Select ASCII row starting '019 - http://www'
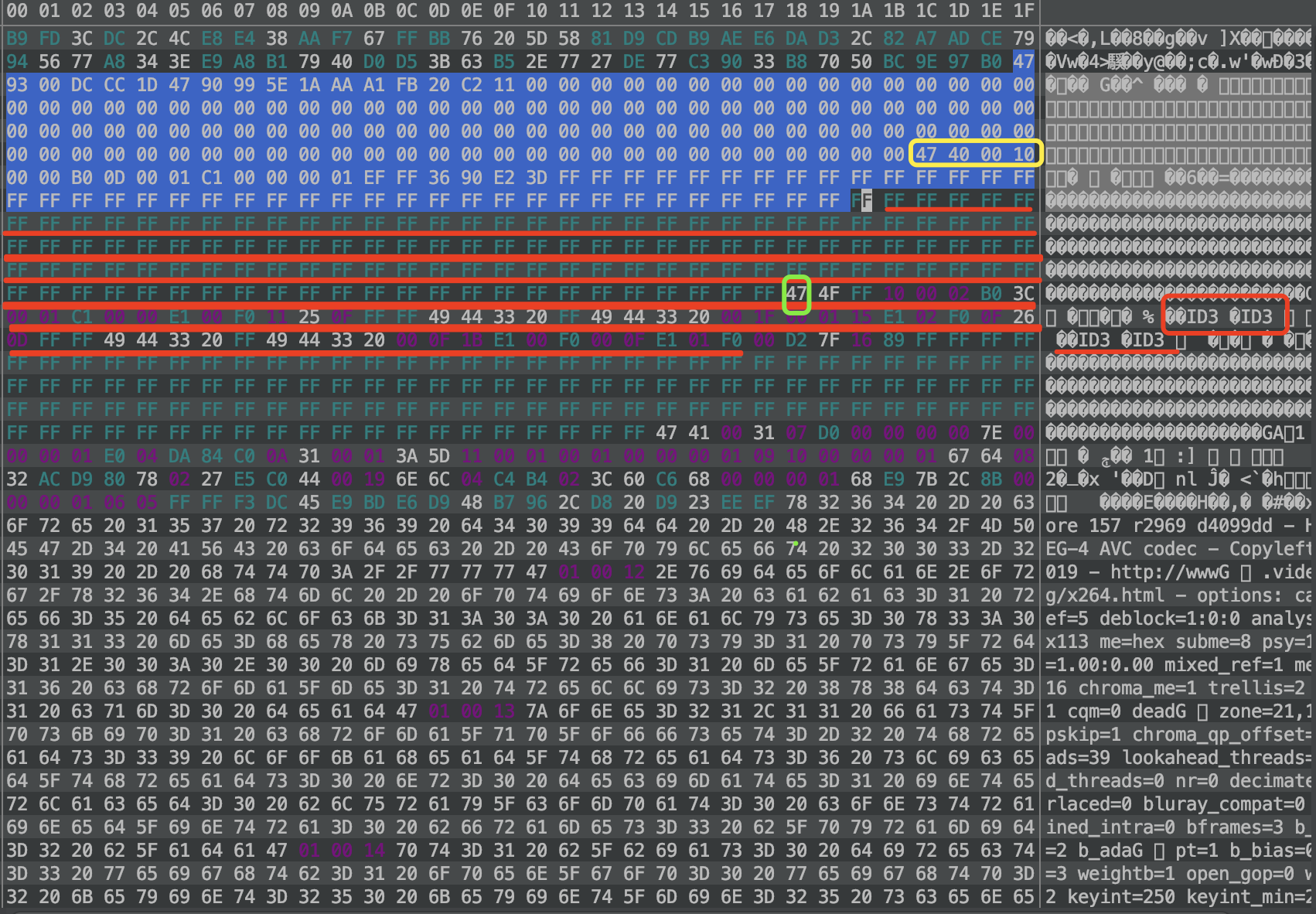Image resolution: width=1316 pixels, height=914 pixels. pos(1178,572)
